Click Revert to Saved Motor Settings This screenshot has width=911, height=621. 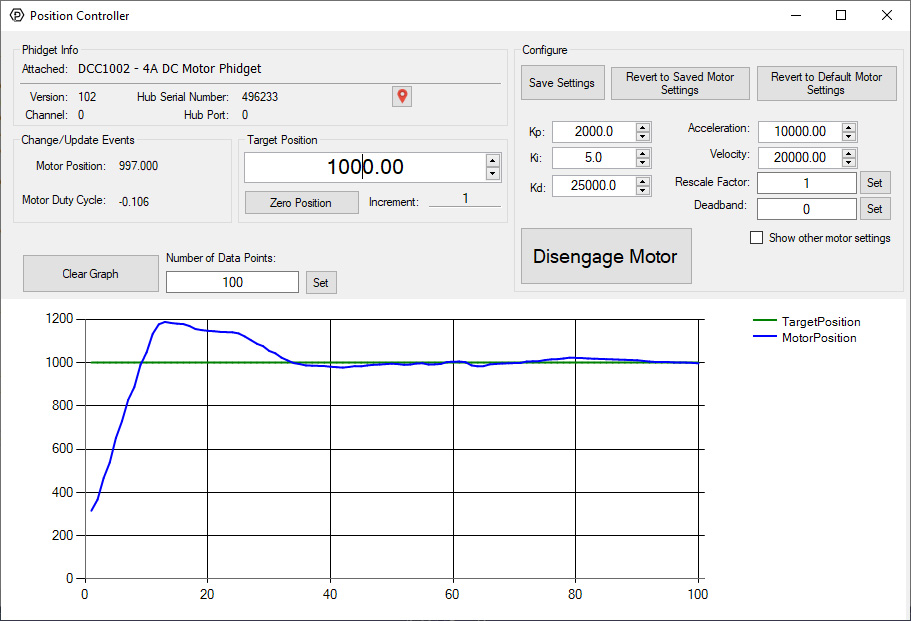(x=680, y=83)
